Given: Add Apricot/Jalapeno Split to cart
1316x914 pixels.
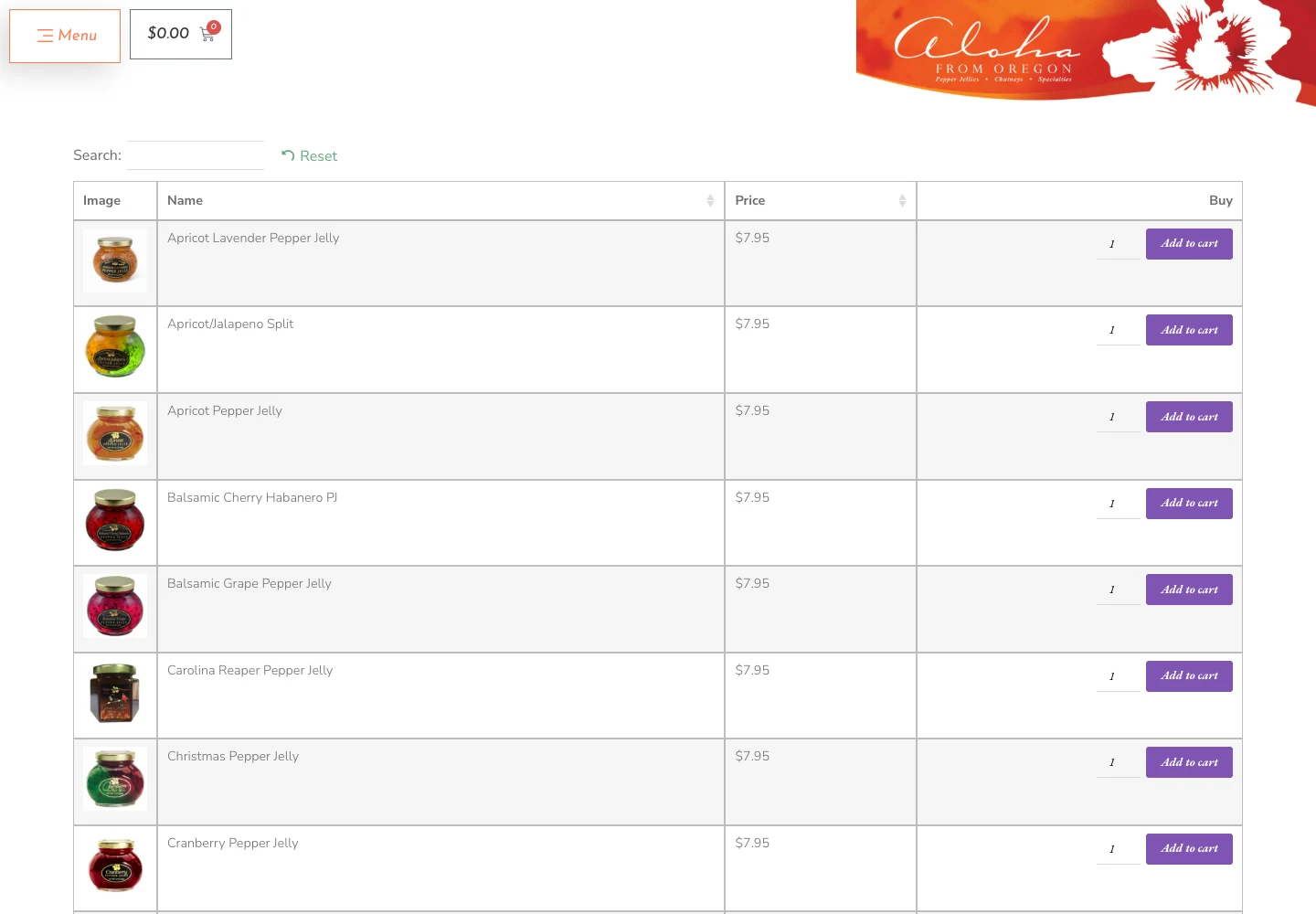Looking at the screenshot, I should point(1189,330).
